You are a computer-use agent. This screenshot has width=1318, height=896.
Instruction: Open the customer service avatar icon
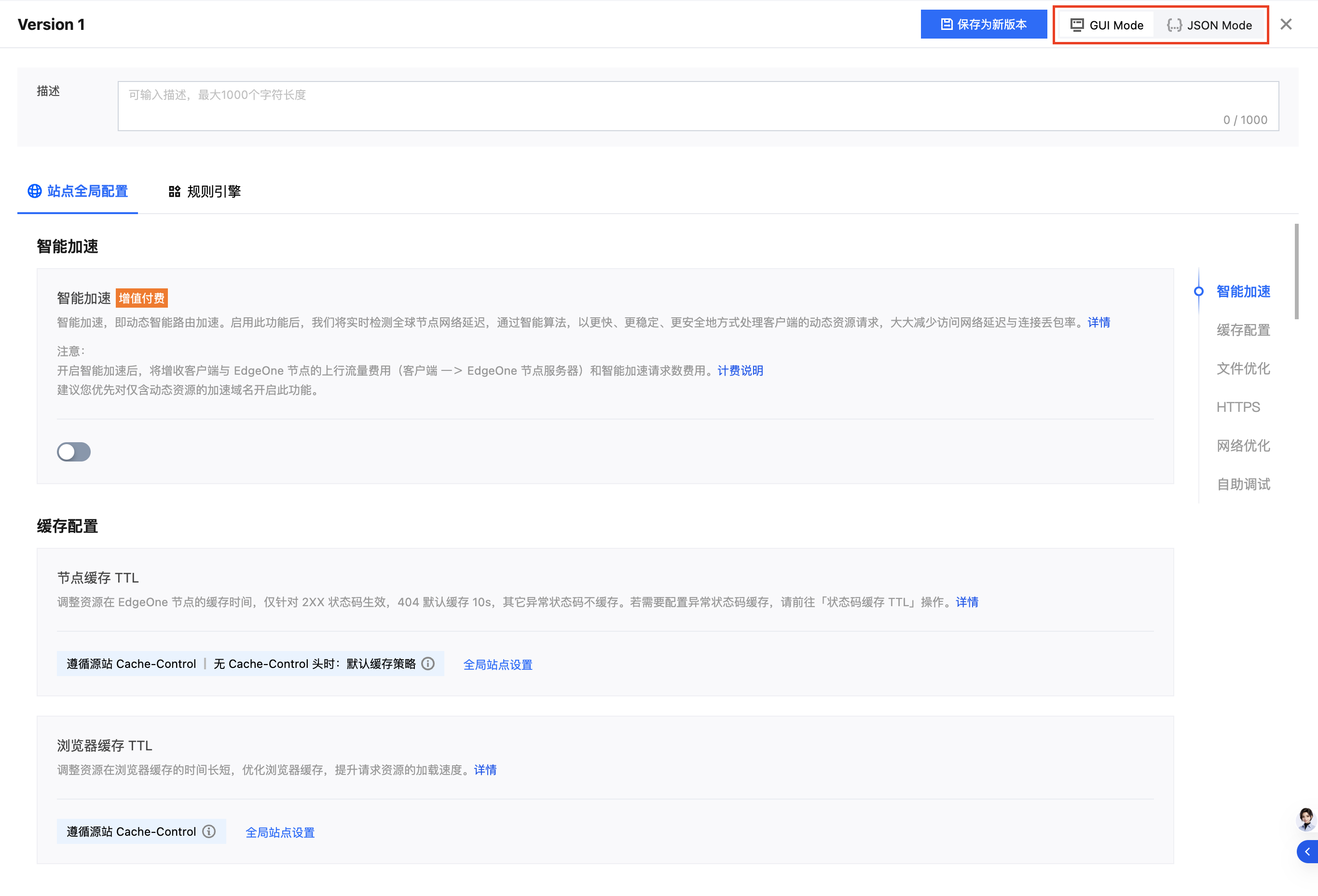1305,818
